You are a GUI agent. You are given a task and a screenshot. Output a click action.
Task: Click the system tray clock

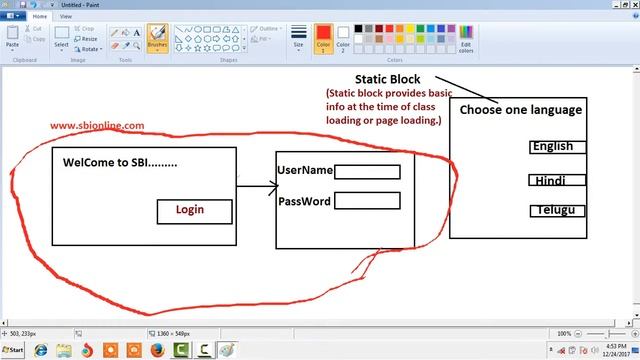(616, 350)
